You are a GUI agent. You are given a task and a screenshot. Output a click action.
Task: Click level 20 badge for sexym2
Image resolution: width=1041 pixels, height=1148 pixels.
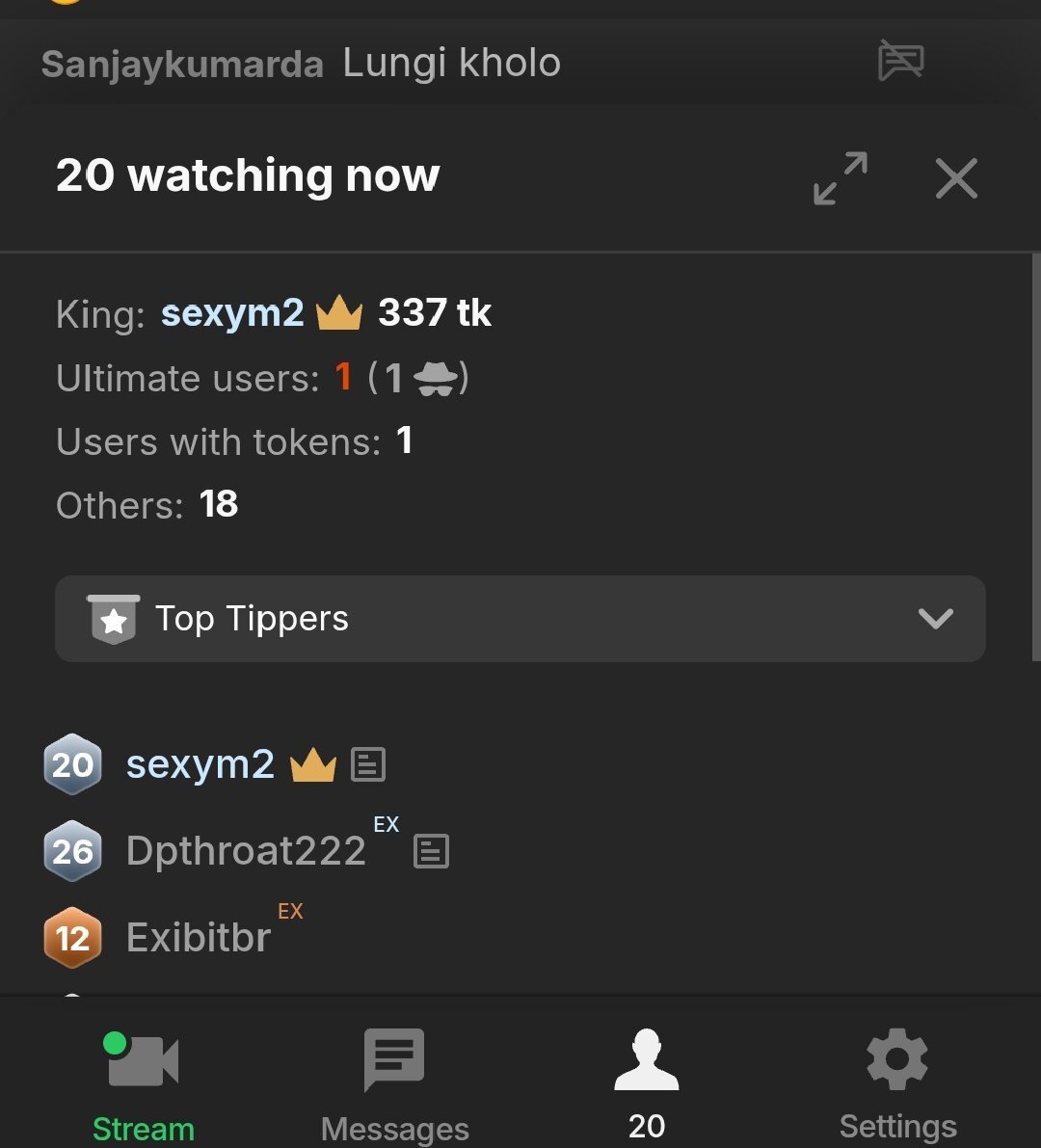(72, 766)
